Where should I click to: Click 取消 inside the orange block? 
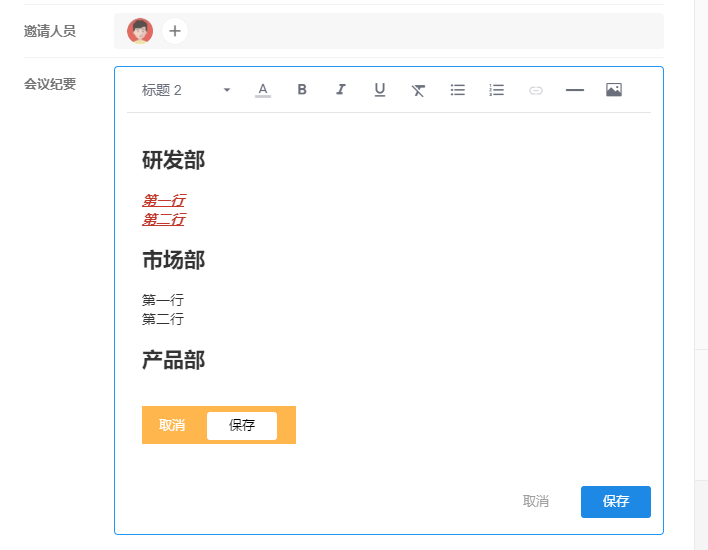pos(172,425)
